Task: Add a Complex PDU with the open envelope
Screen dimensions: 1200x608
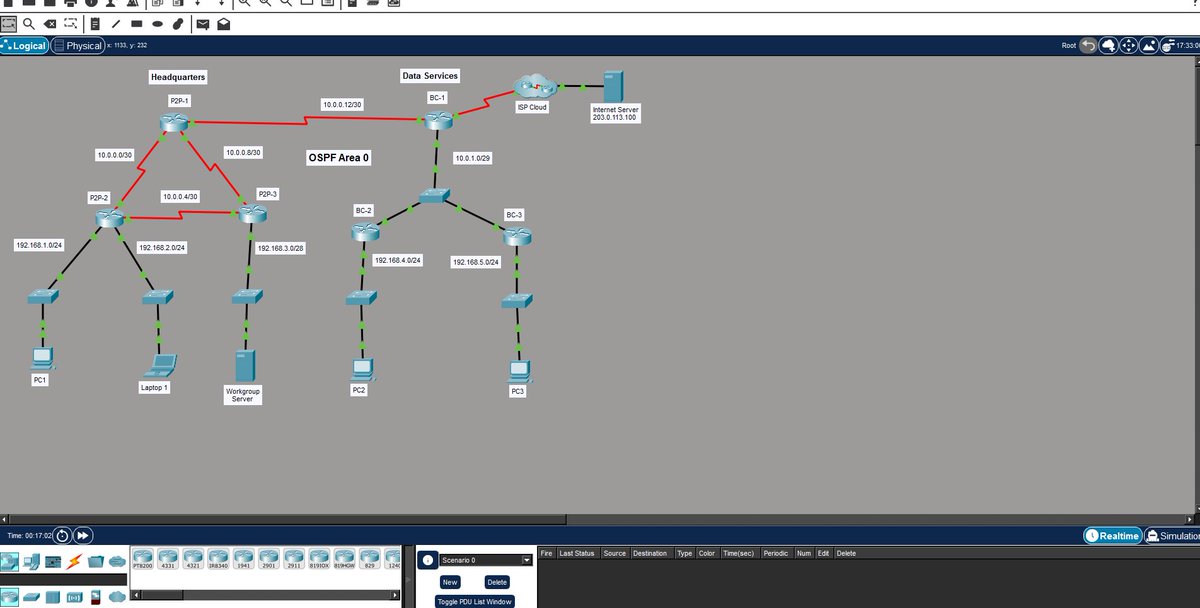Action: click(x=222, y=23)
